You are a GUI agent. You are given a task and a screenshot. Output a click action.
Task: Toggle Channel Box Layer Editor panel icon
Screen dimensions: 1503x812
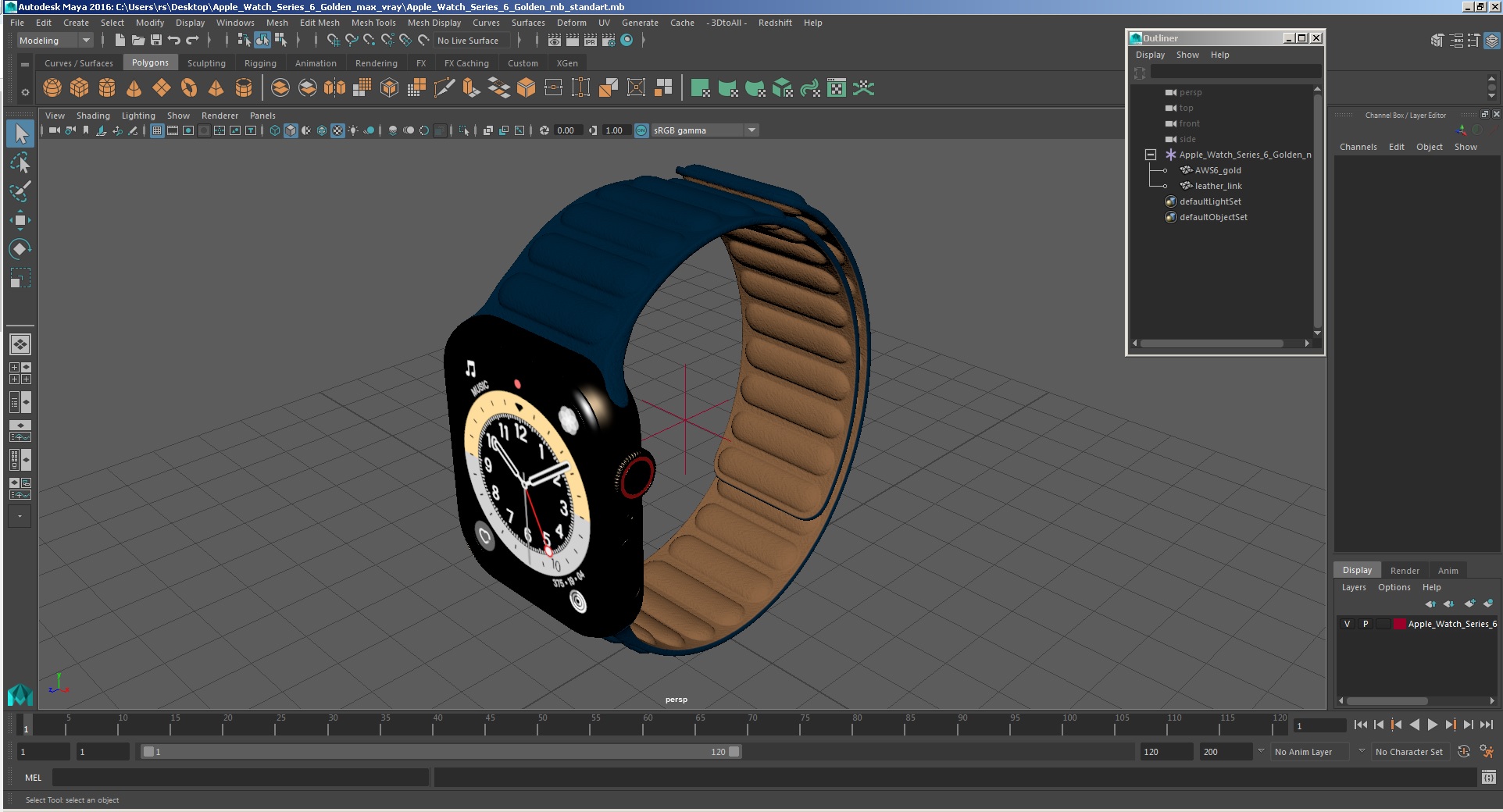coord(1491,41)
